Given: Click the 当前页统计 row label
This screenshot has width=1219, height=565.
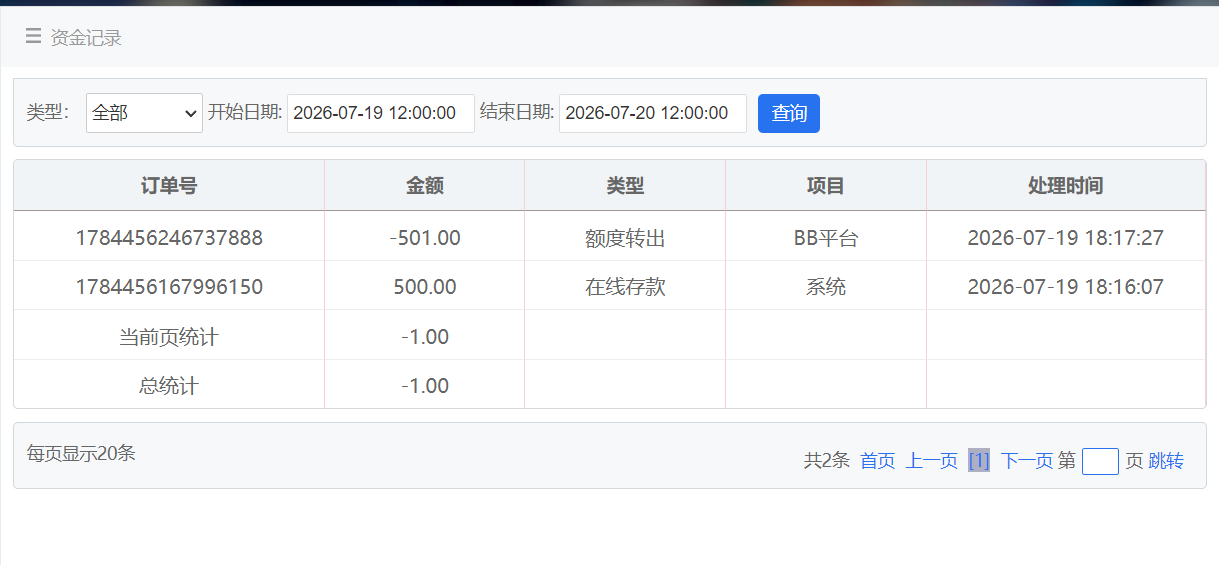Looking at the screenshot, I should (x=169, y=337).
